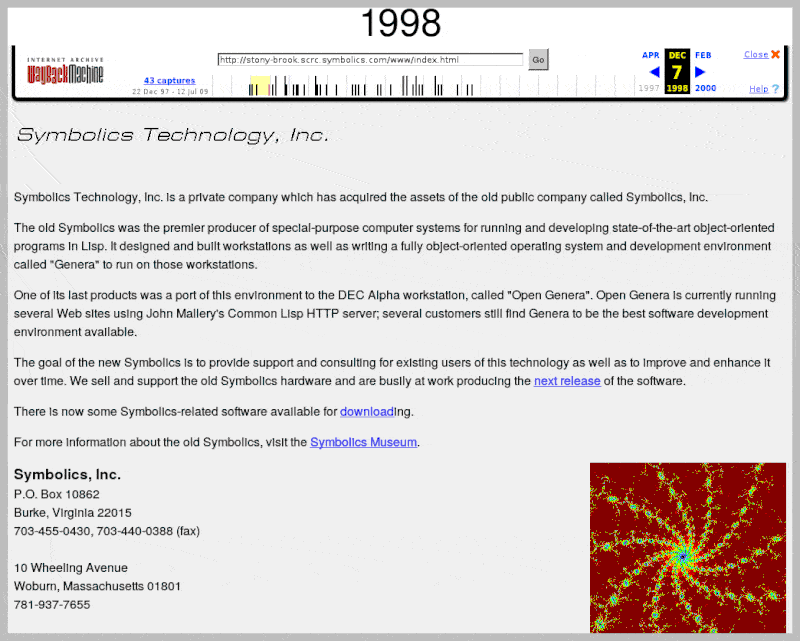Screen dimensions: 800x641
Task: Click the bold 'Symbolics, Inc.' address heading
Action: click(x=67, y=475)
